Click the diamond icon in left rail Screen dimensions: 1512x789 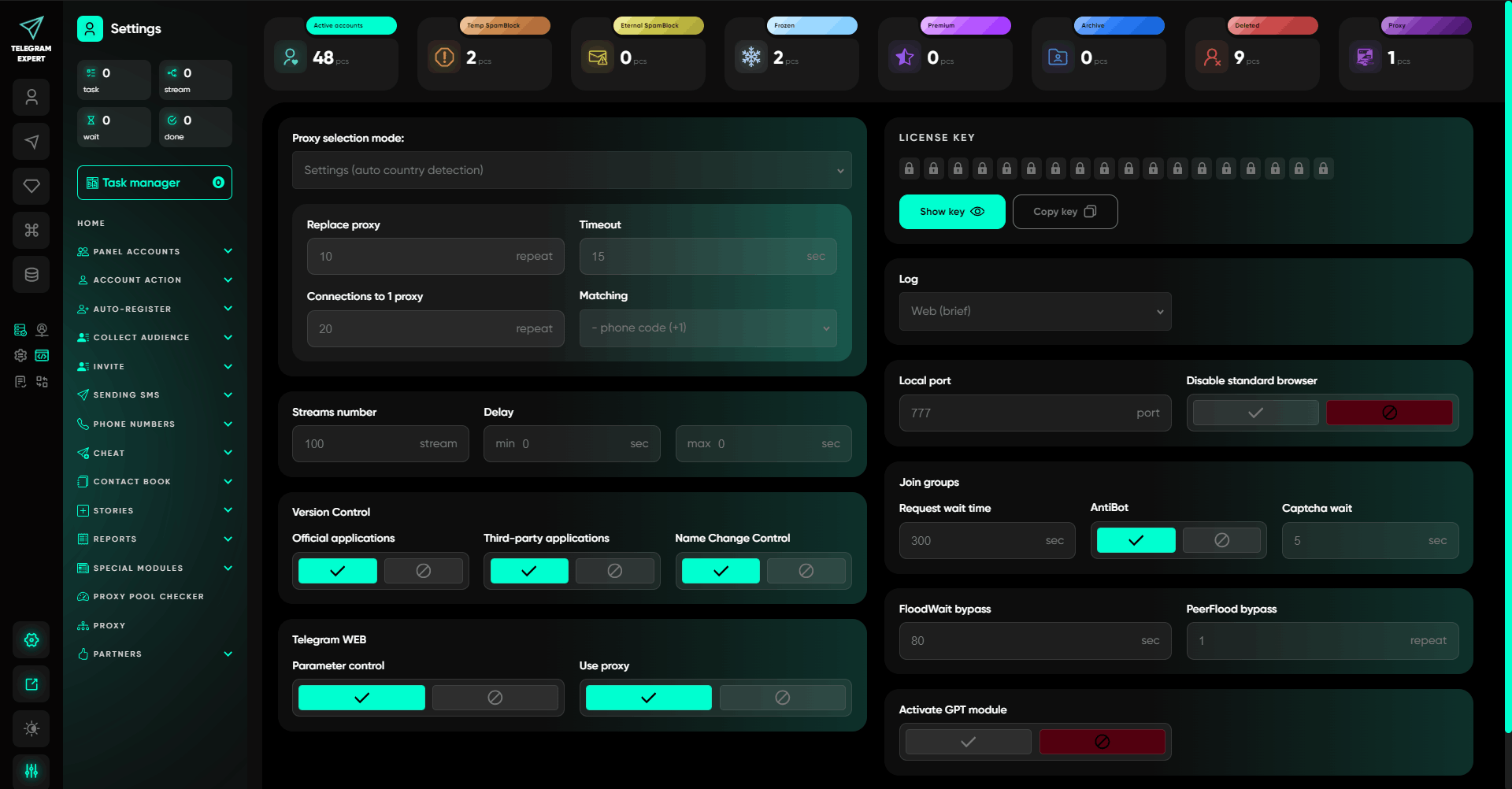point(31,186)
